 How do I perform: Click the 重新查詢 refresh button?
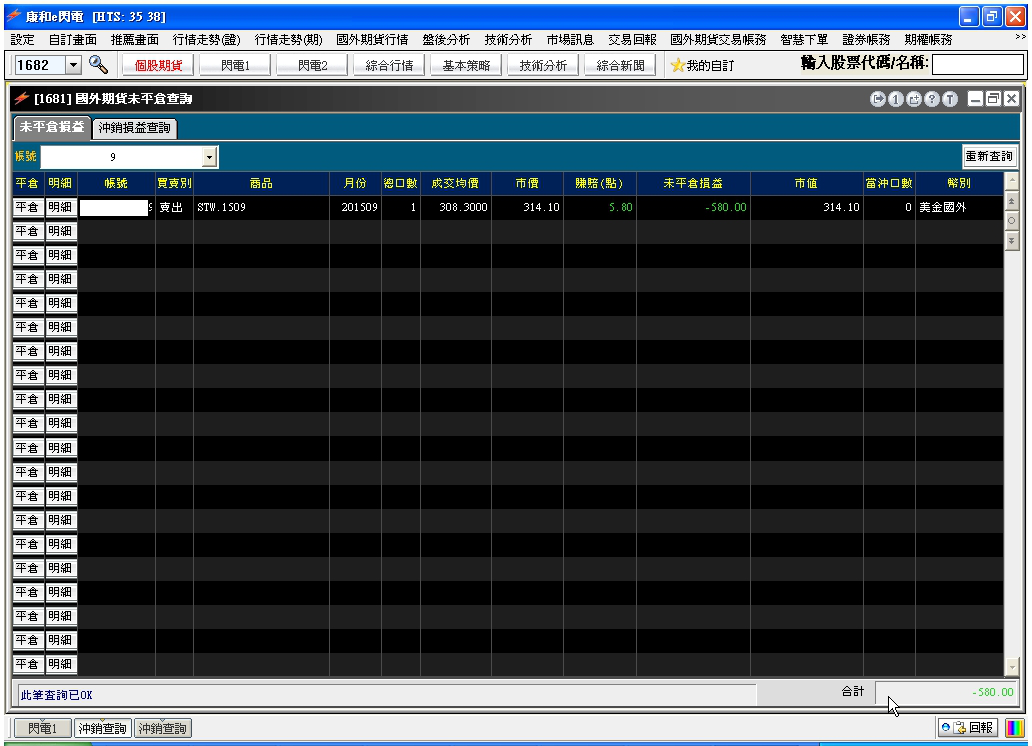pos(989,156)
